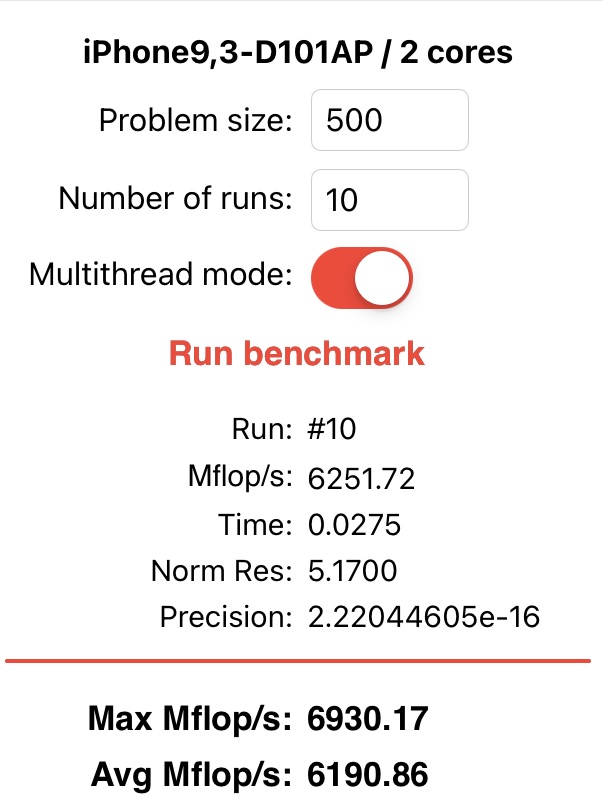The width and height of the screenshot is (603, 811).
Task: Toggle the Multithread mode switch
Action: [362, 275]
